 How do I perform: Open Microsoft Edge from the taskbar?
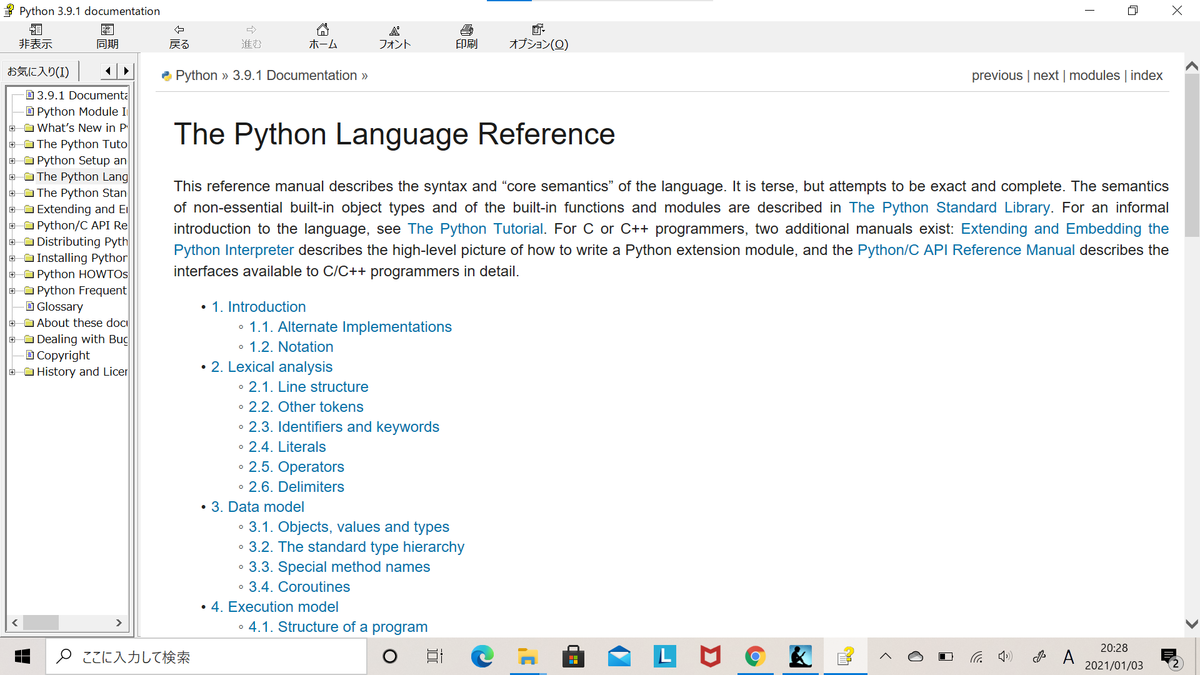tap(482, 656)
